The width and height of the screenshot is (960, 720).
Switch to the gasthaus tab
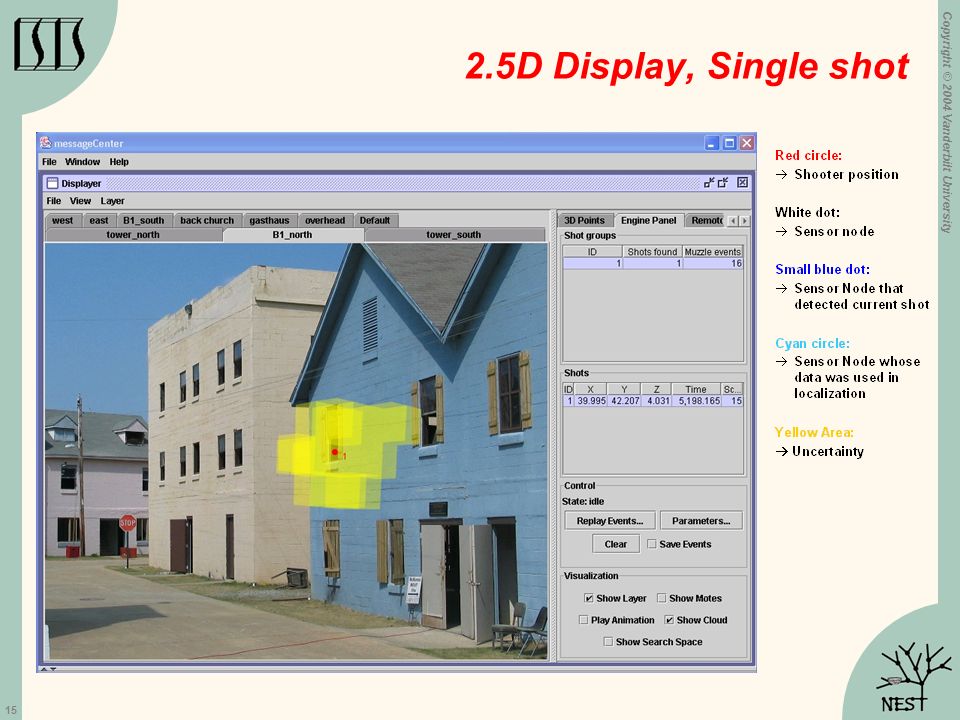269,220
